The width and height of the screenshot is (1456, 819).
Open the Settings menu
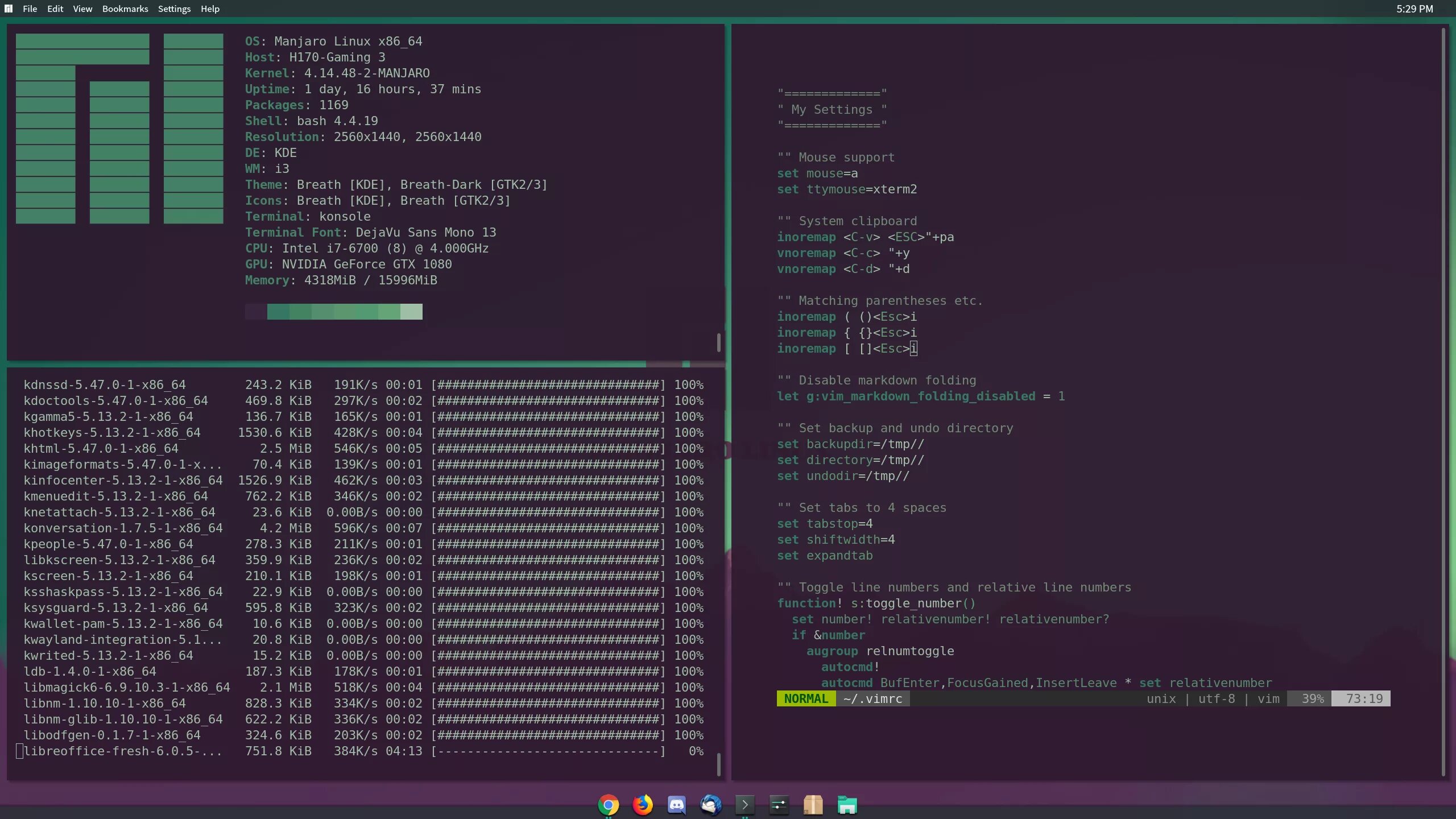174,9
